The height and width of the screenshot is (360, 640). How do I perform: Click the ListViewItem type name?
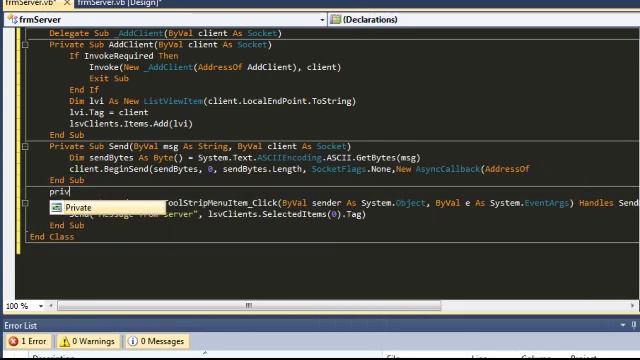pyautogui.click(x=173, y=101)
